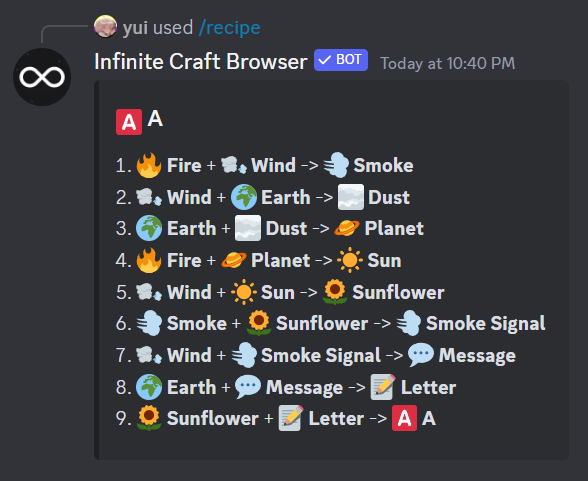Click the Smoke emoji result in step 1
Image resolution: width=588 pixels, height=481 pixels.
click(x=336, y=165)
